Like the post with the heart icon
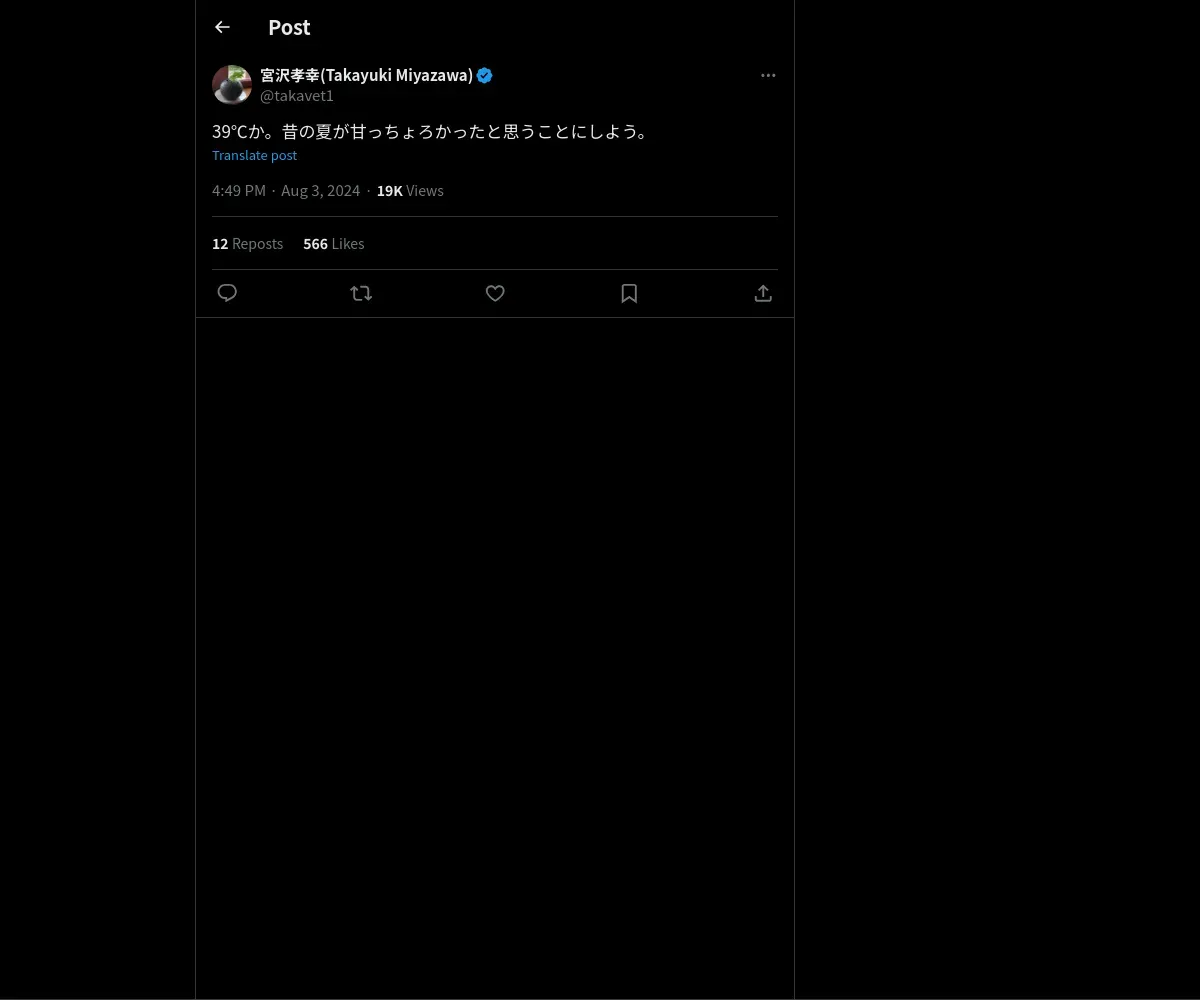This screenshot has height=1000, width=1200. coord(495,293)
